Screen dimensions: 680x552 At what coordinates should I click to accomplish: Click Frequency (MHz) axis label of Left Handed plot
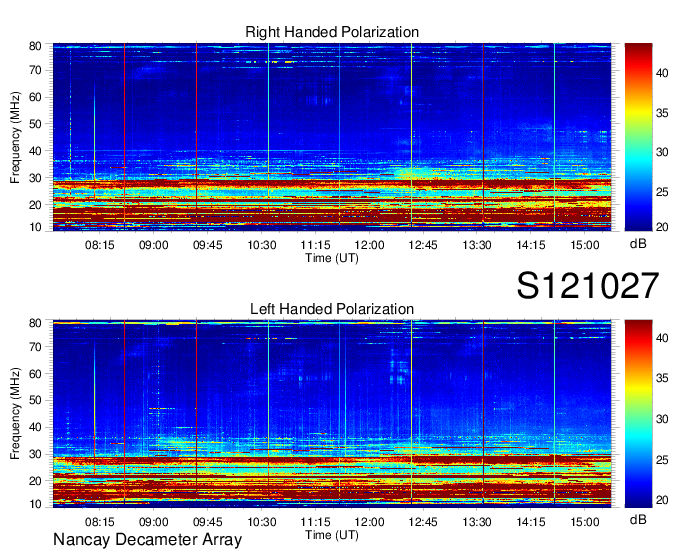click(x=15, y=414)
